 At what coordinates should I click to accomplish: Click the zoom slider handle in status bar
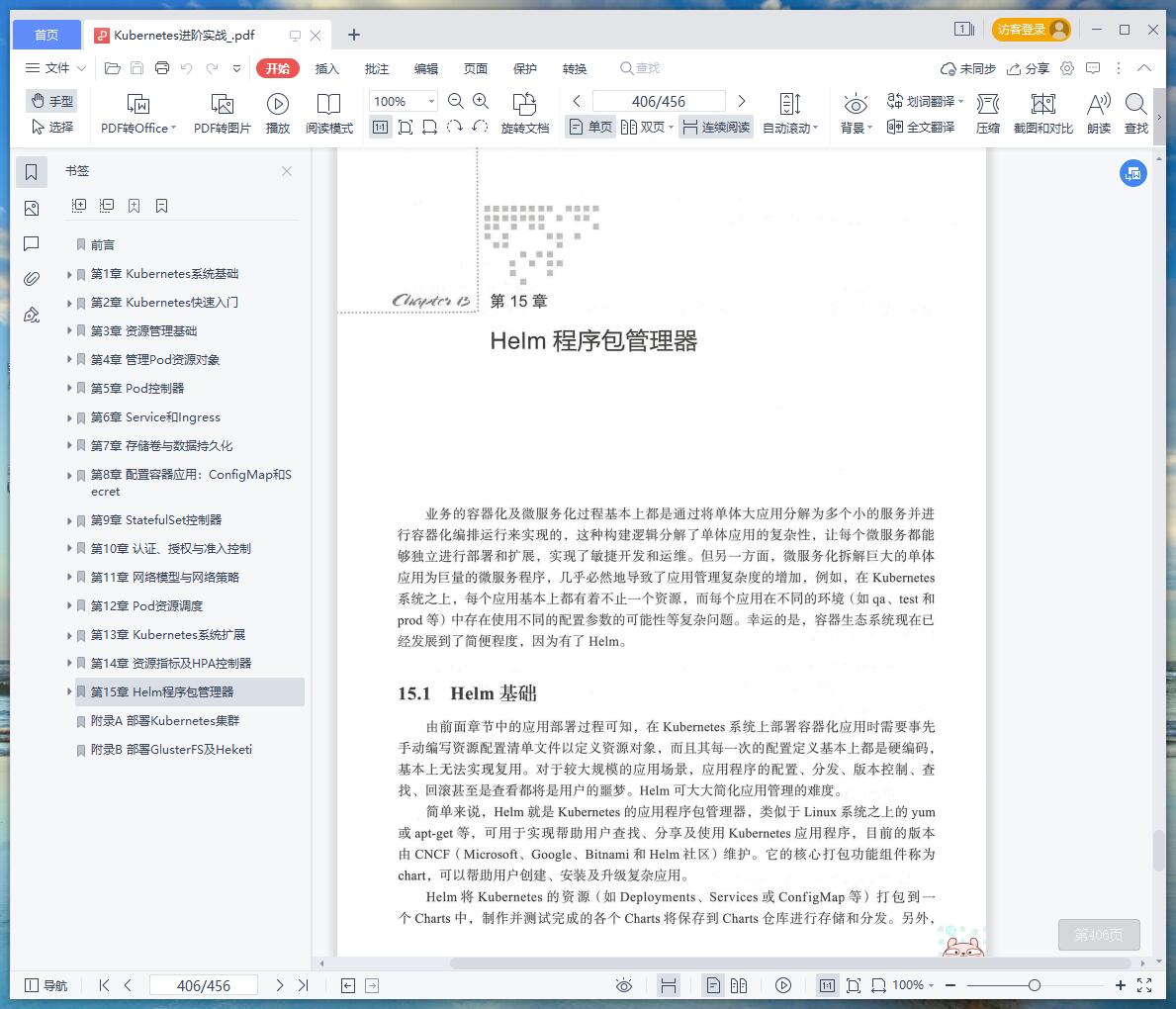[x=1035, y=985]
